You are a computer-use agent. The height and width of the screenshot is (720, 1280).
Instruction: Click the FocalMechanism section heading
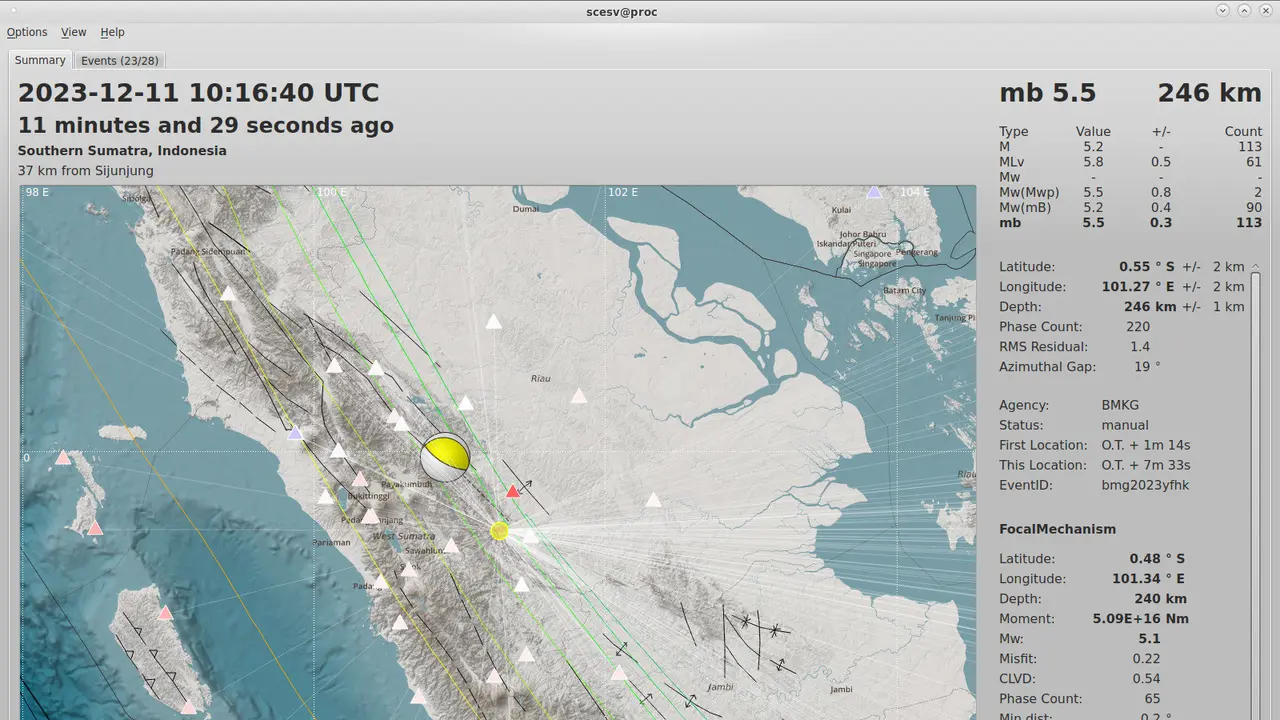click(1057, 529)
